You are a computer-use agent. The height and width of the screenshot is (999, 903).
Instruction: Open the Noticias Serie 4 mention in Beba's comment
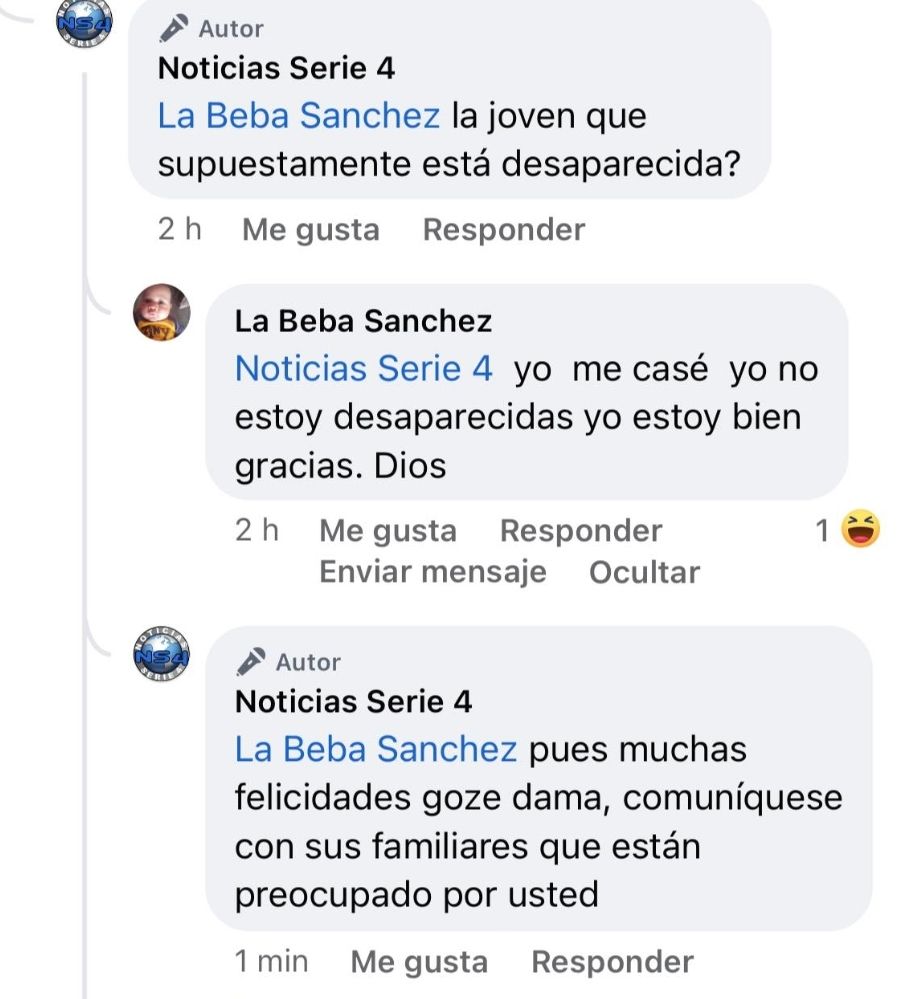click(x=364, y=369)
